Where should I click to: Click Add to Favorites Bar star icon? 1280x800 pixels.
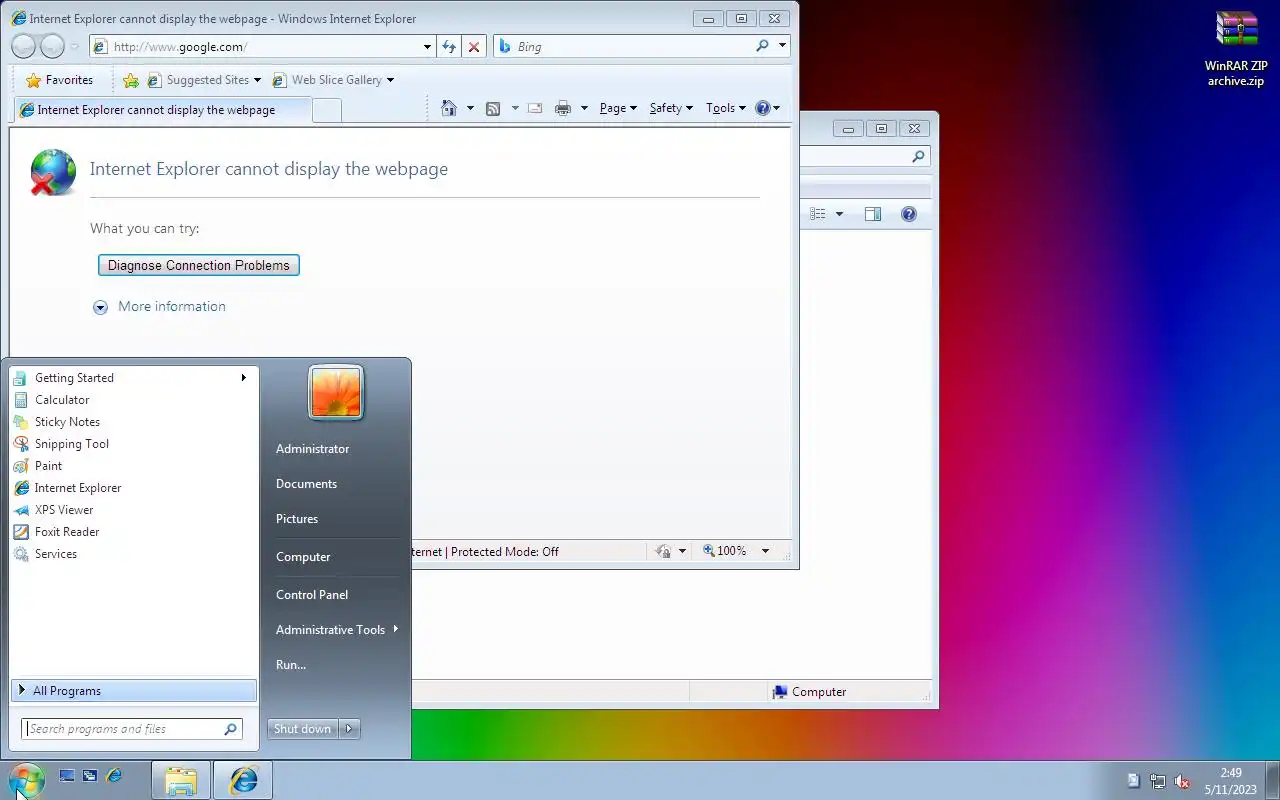pyautogui.click(x=131, y=80)
